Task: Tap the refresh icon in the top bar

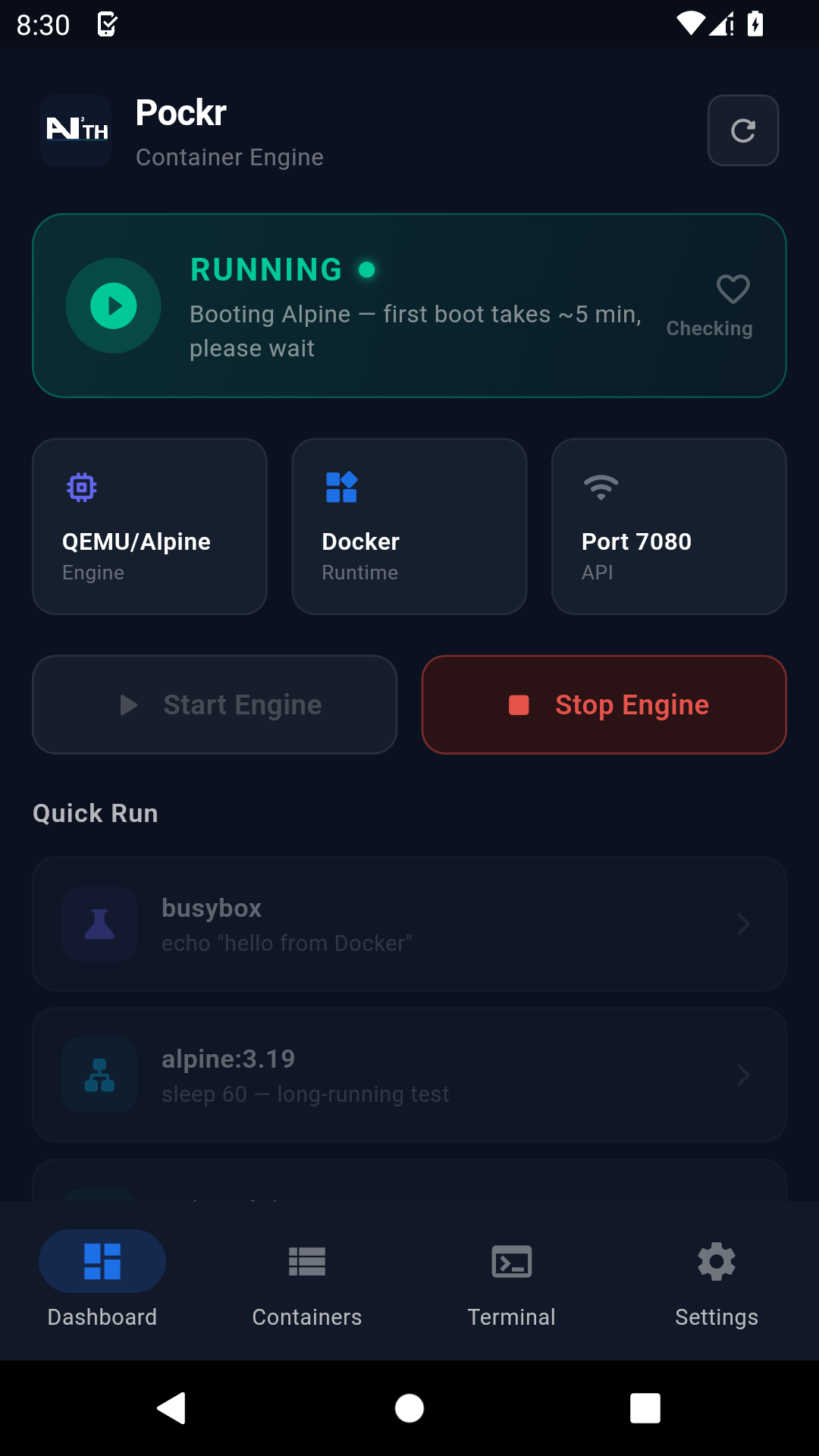Action: [742, 130]
